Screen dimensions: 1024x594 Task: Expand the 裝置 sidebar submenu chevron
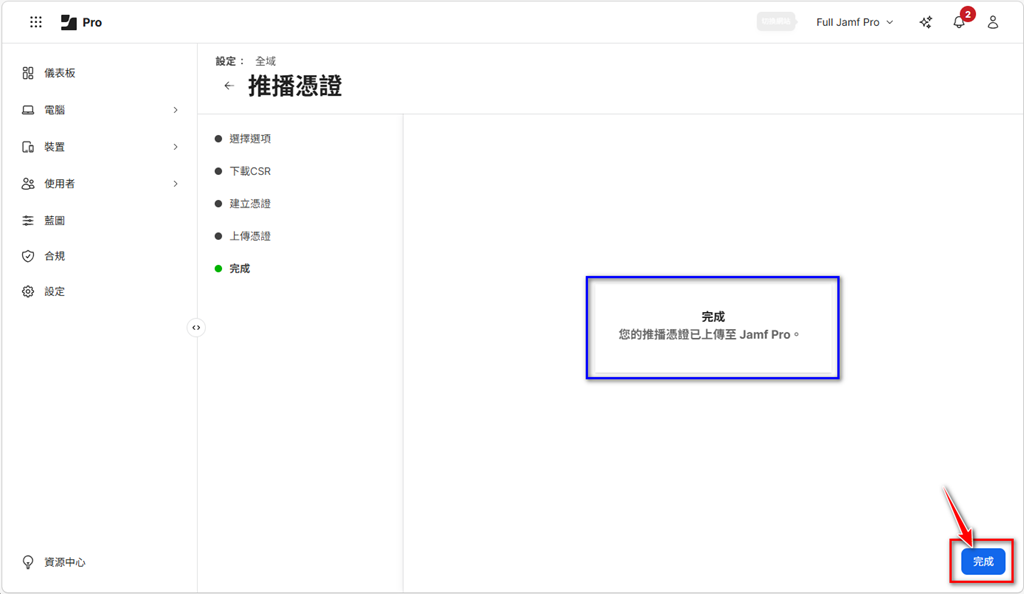click(175, 147)
